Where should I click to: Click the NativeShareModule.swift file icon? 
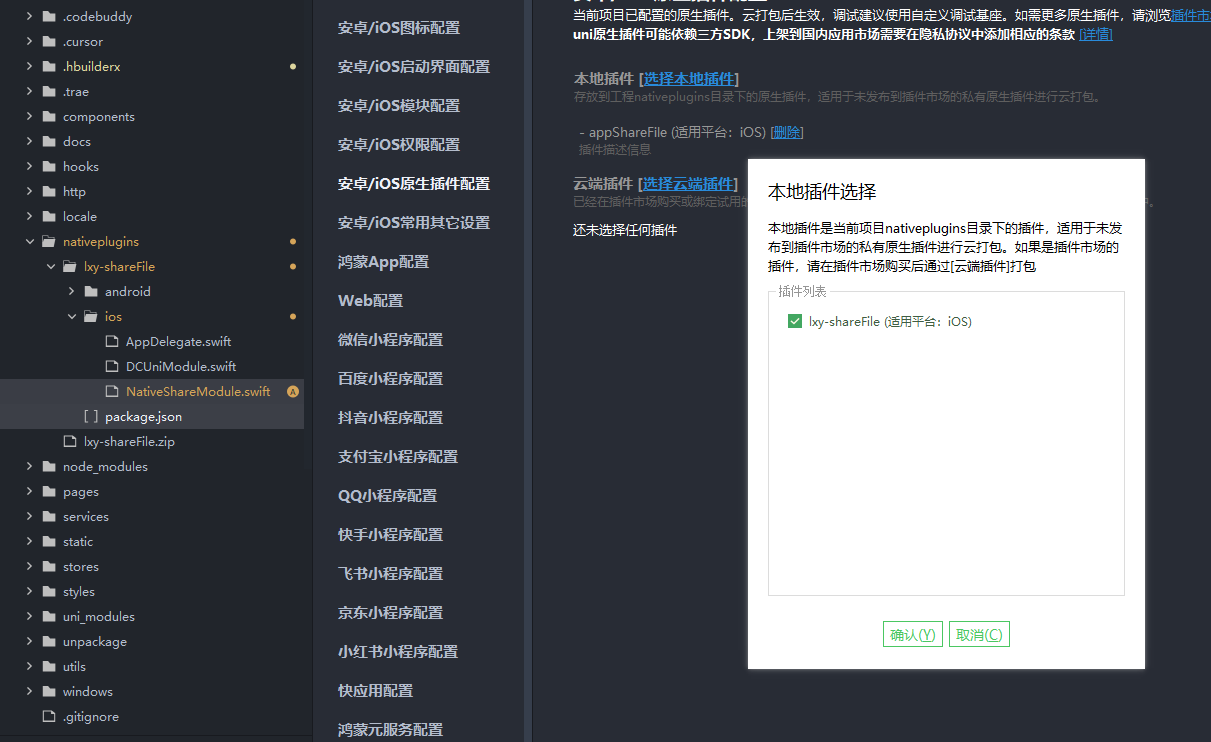[112, 392]
